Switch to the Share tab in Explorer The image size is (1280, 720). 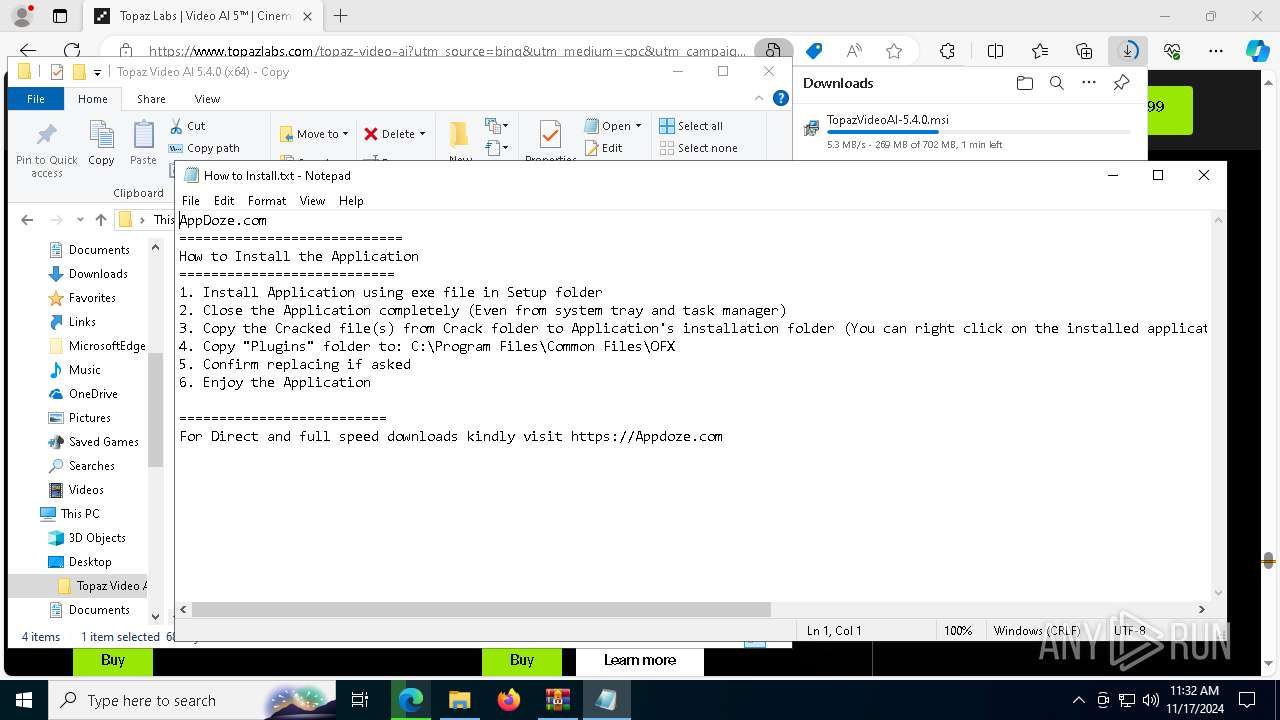151,99
